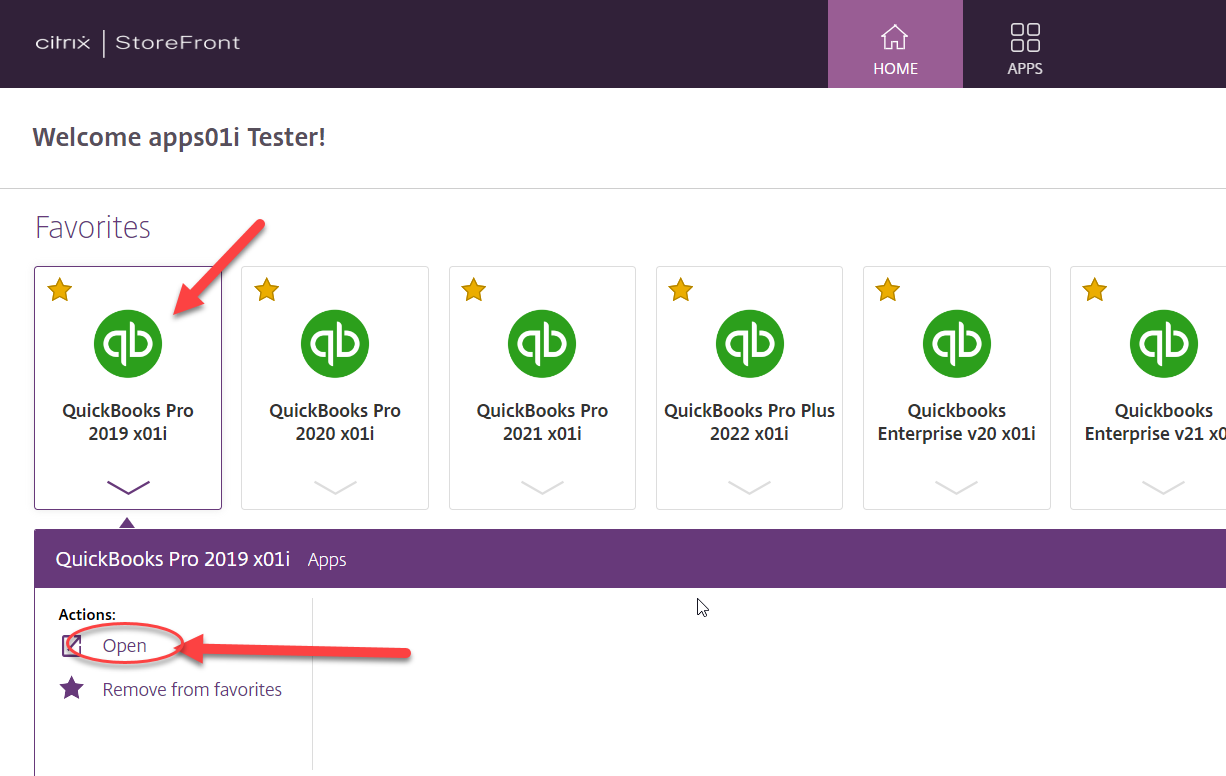Screen dimensions: 1226x776
Task: Click the purple Remove from favorites star
Action: tap(72, 688)
